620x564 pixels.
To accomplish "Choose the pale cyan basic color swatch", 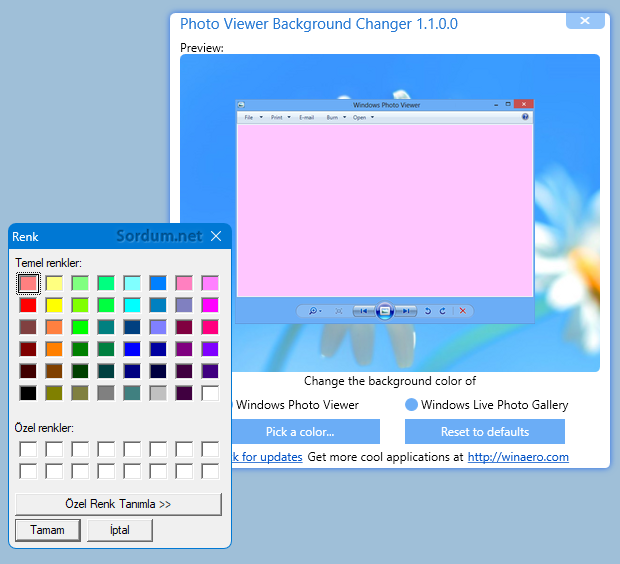I will pos(132,283).
